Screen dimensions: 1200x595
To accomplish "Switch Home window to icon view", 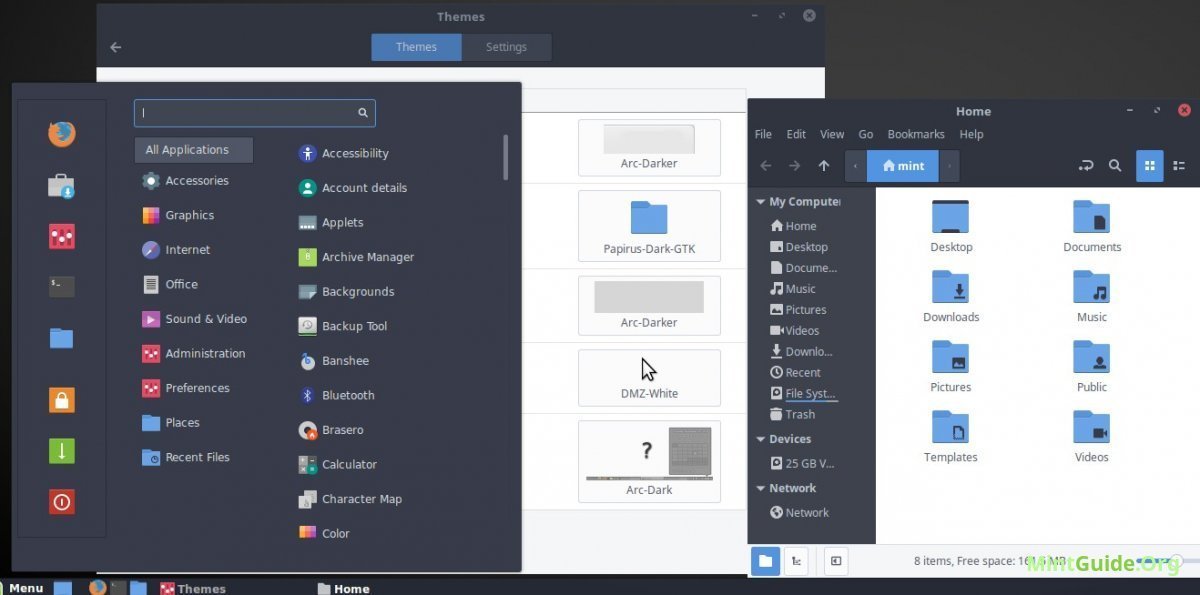I will tap(1150, 166).
